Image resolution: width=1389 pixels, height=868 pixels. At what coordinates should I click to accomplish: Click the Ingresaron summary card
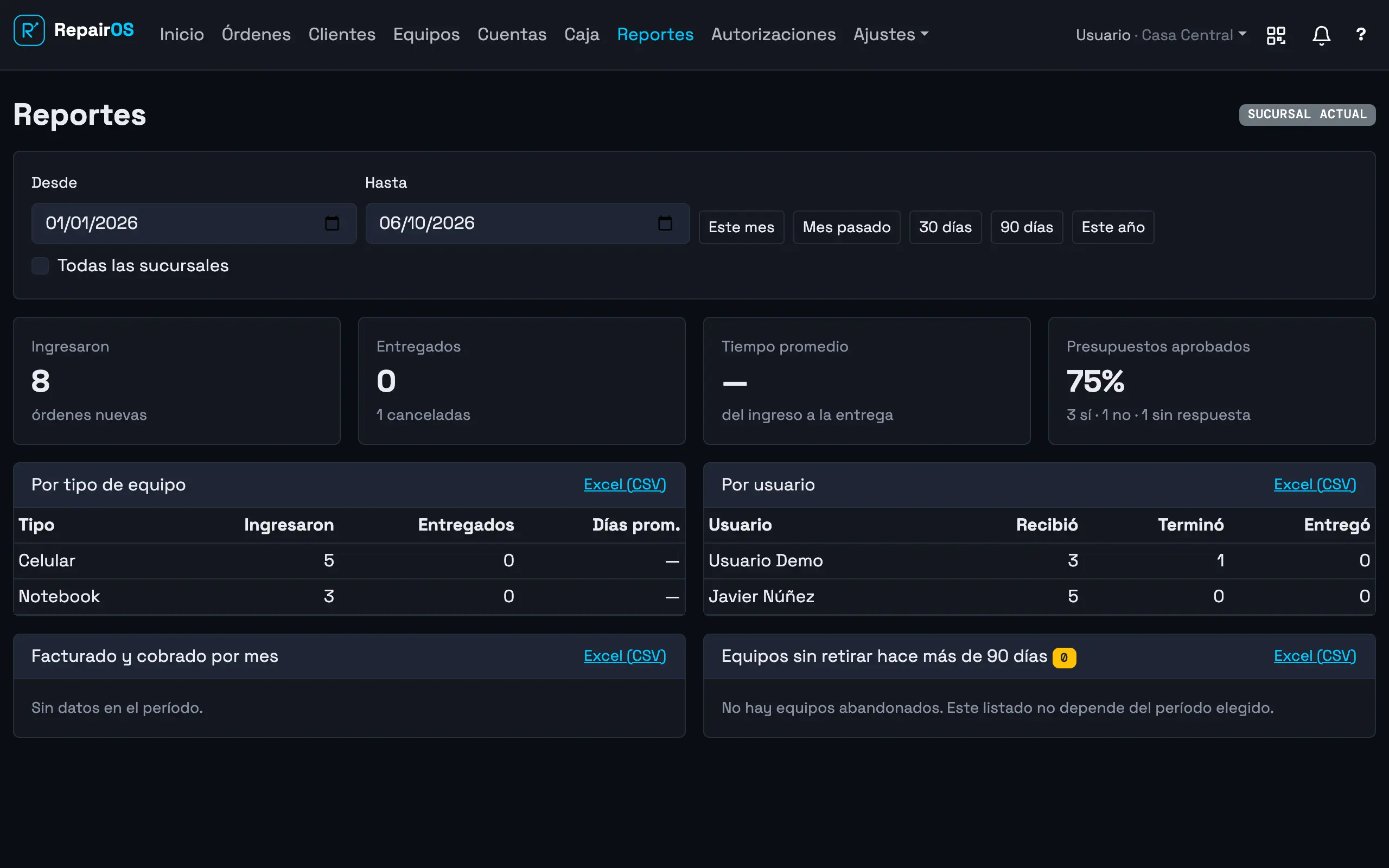(x=177, y=381)
